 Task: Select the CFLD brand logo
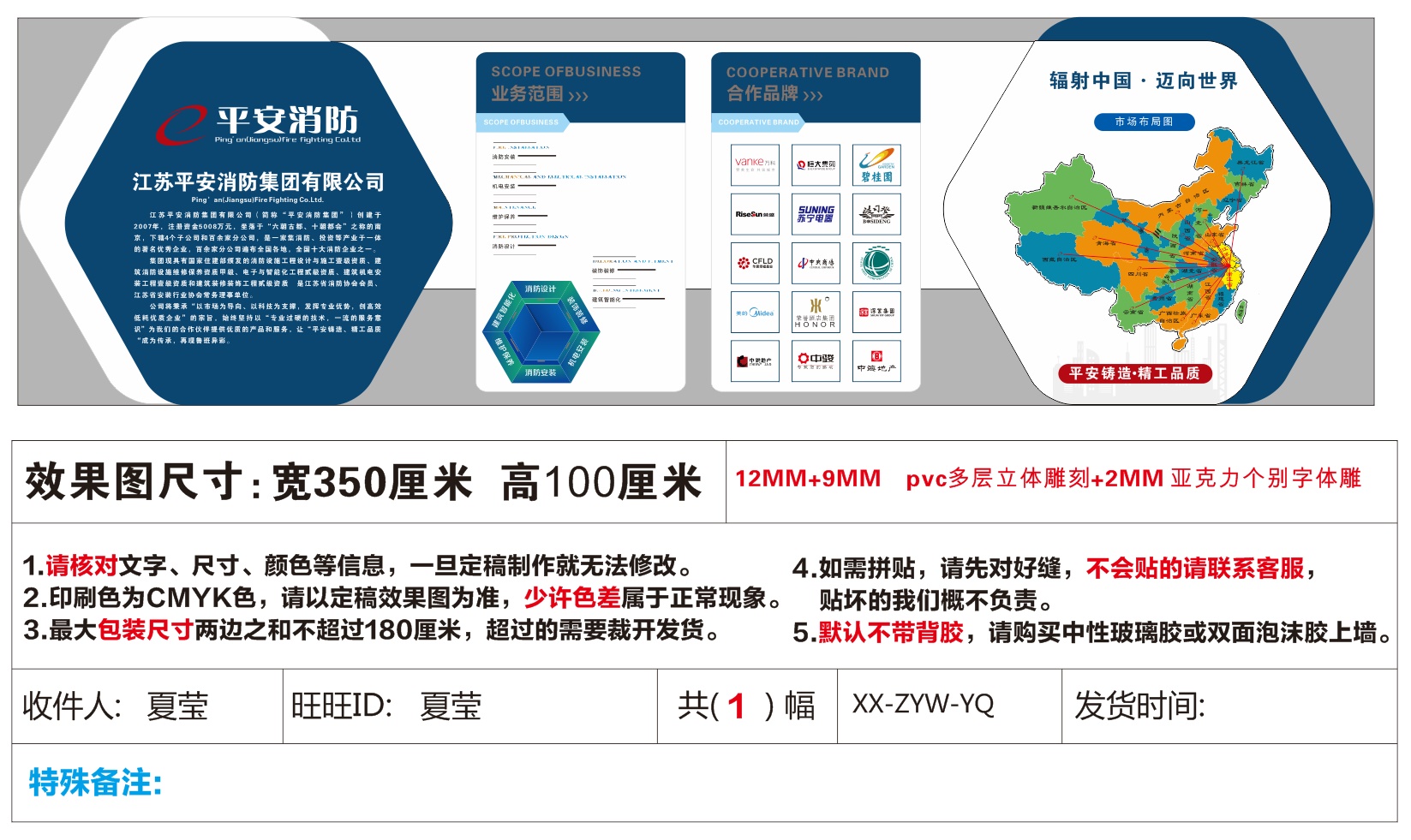click(755, 263)
